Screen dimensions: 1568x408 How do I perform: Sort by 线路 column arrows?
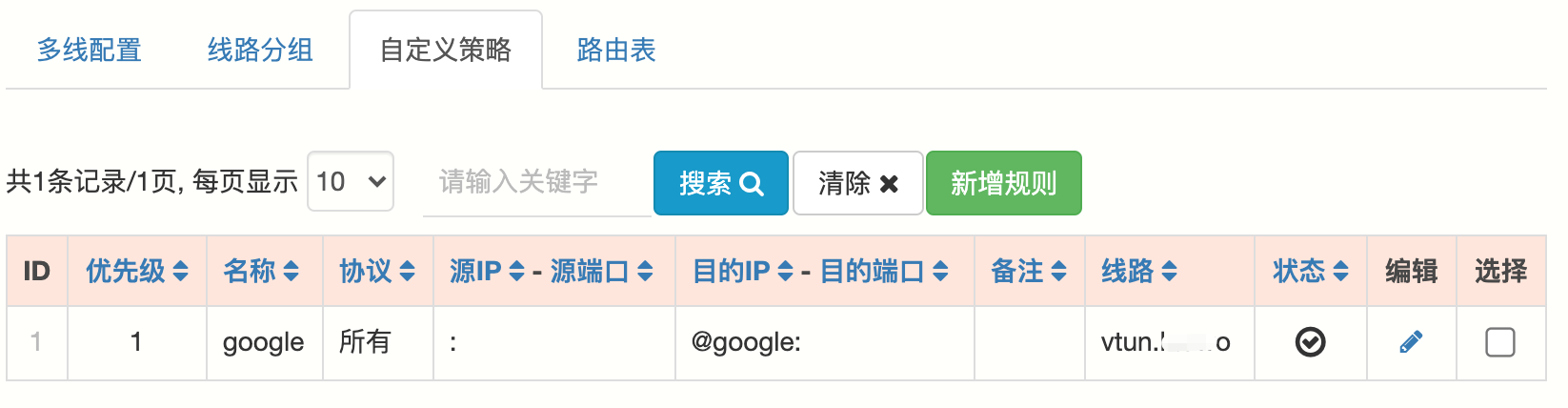(x=1169, y=272)
